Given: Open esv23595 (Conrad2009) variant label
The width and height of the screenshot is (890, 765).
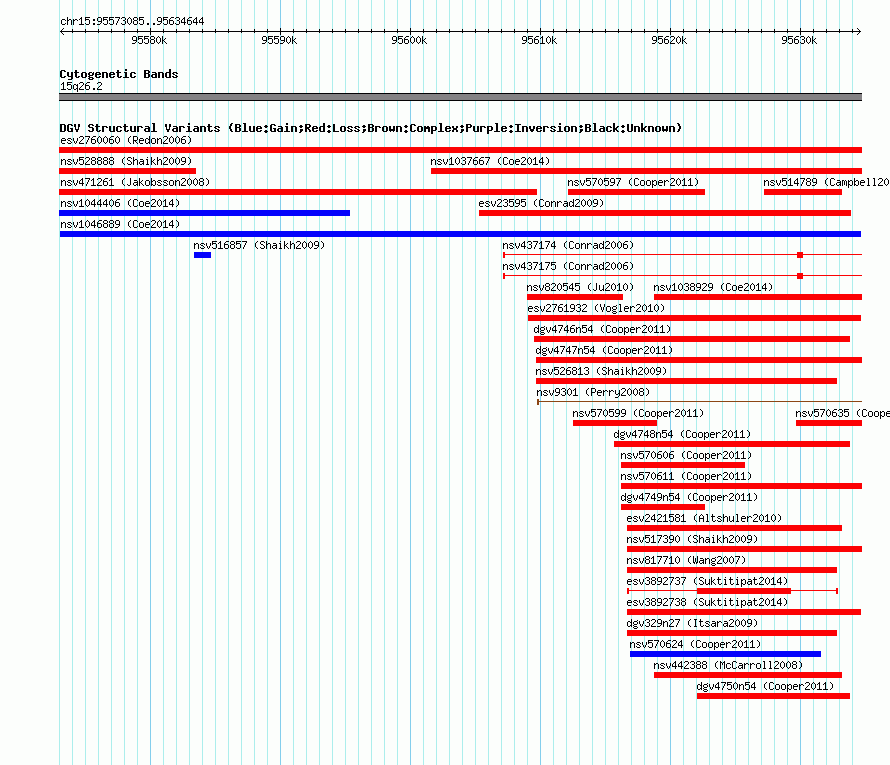Looking at the screenshot, I should [541, 203].
